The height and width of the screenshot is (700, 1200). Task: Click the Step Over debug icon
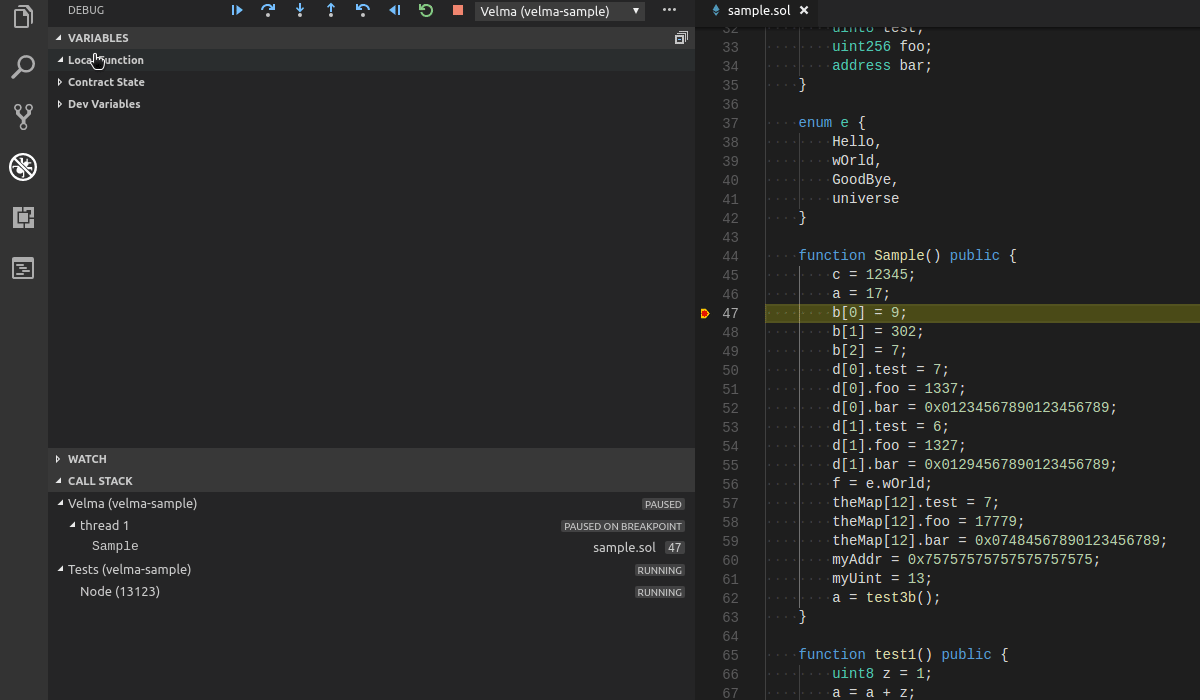click(268, 10)
